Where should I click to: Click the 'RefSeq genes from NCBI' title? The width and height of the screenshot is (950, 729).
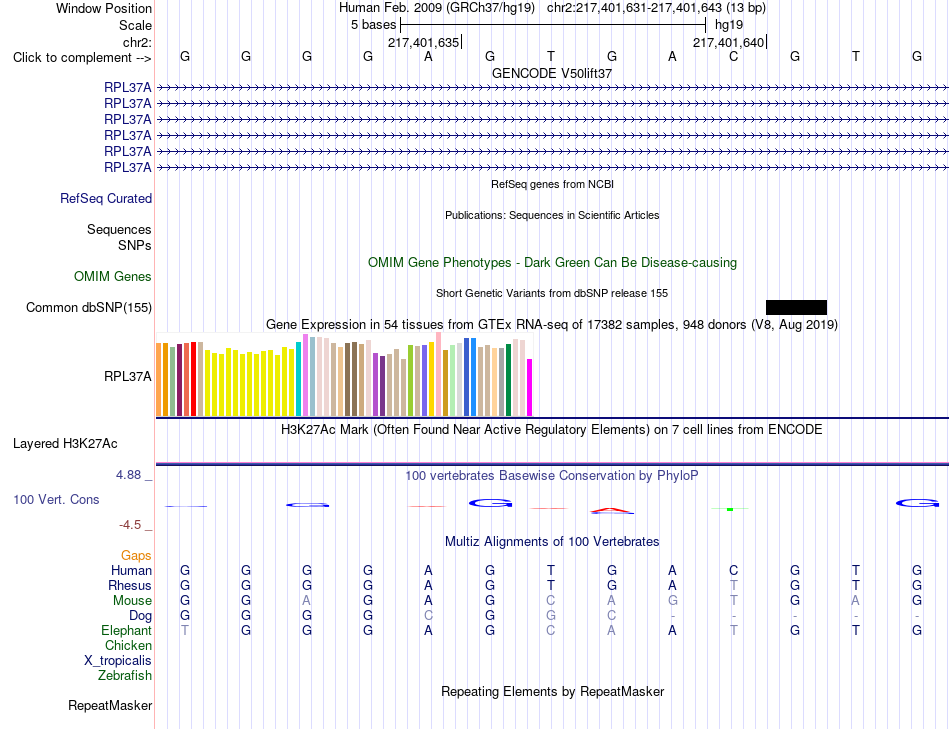coord(553,184)
